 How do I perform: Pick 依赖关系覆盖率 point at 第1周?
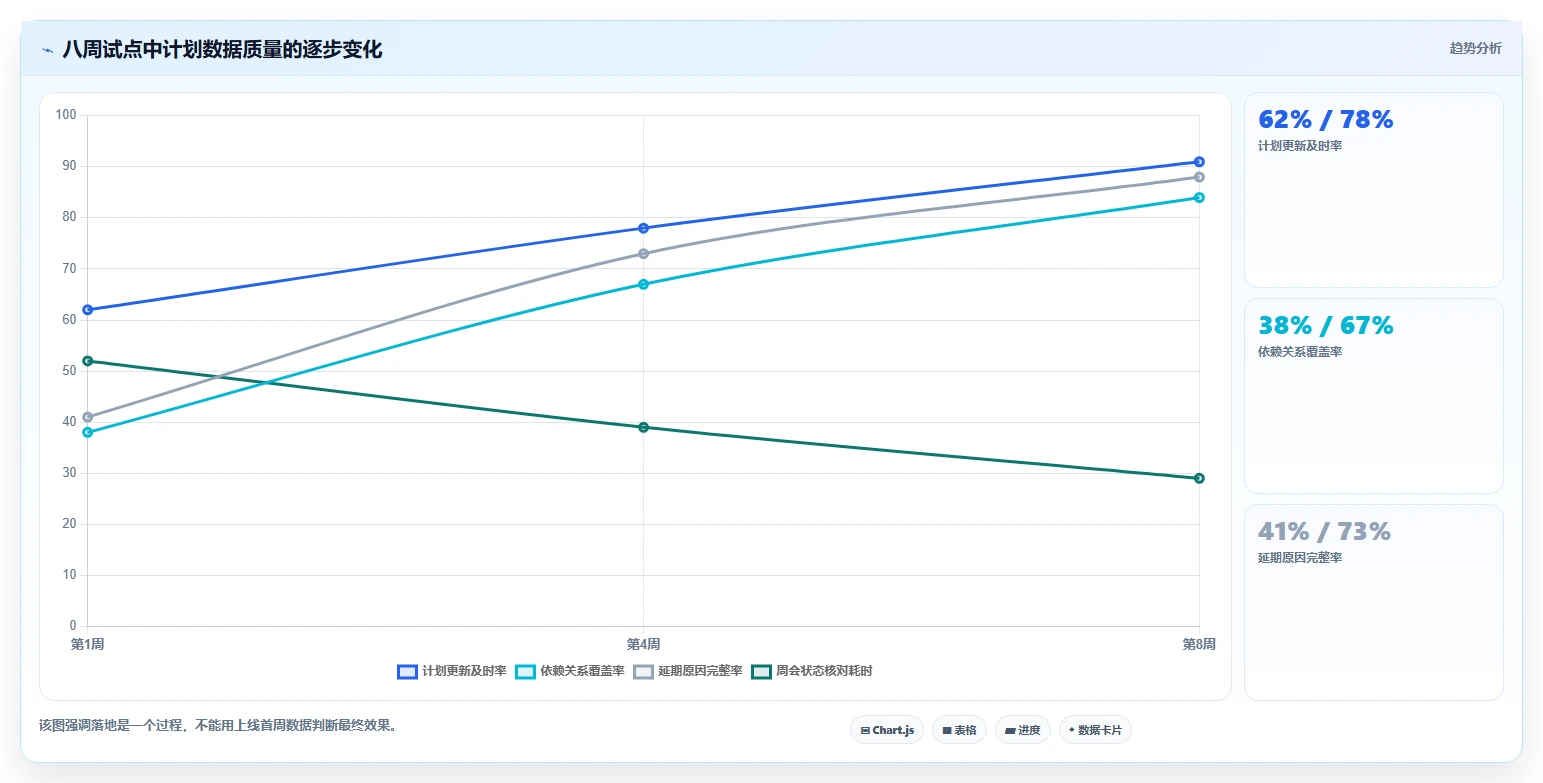coord(88,433)
